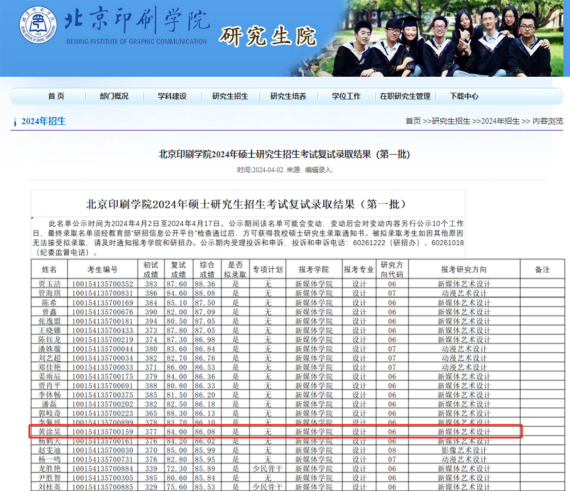Viewport: 570px width, 492px height.
Task: Click the initial score 394
Action: [151, 321]
